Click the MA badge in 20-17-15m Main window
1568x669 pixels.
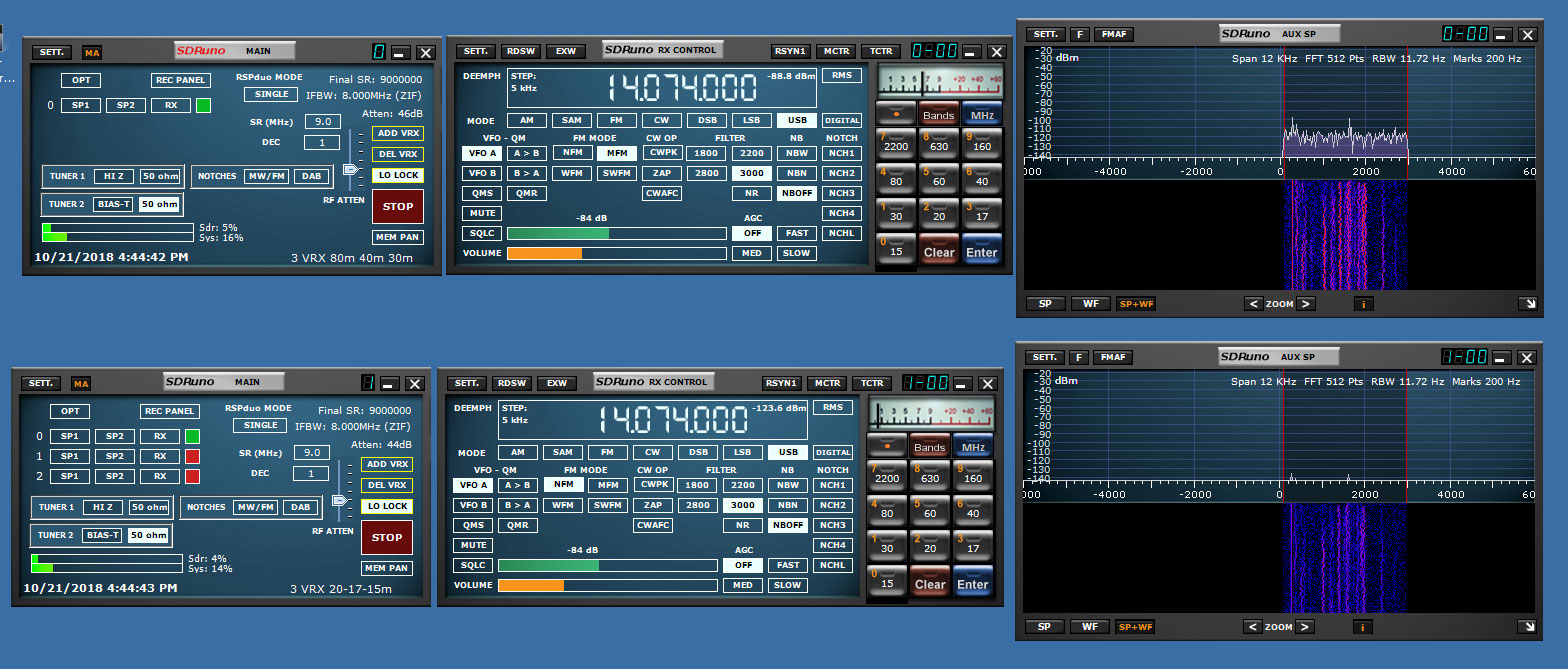81,383
